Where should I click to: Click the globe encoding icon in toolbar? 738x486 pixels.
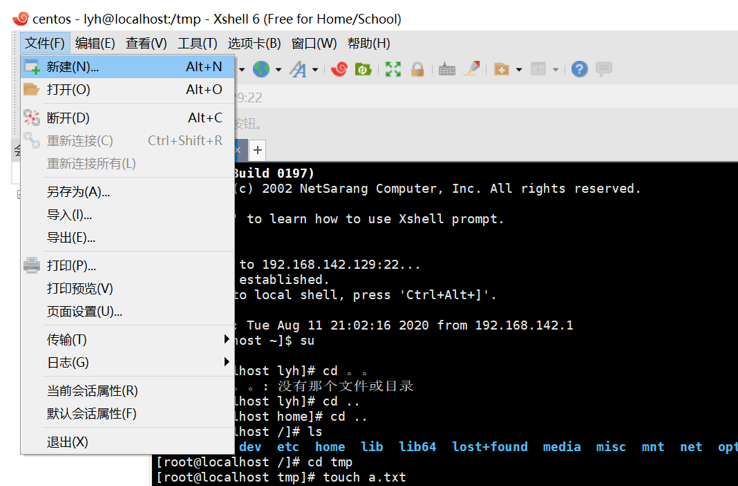point(261,69)
